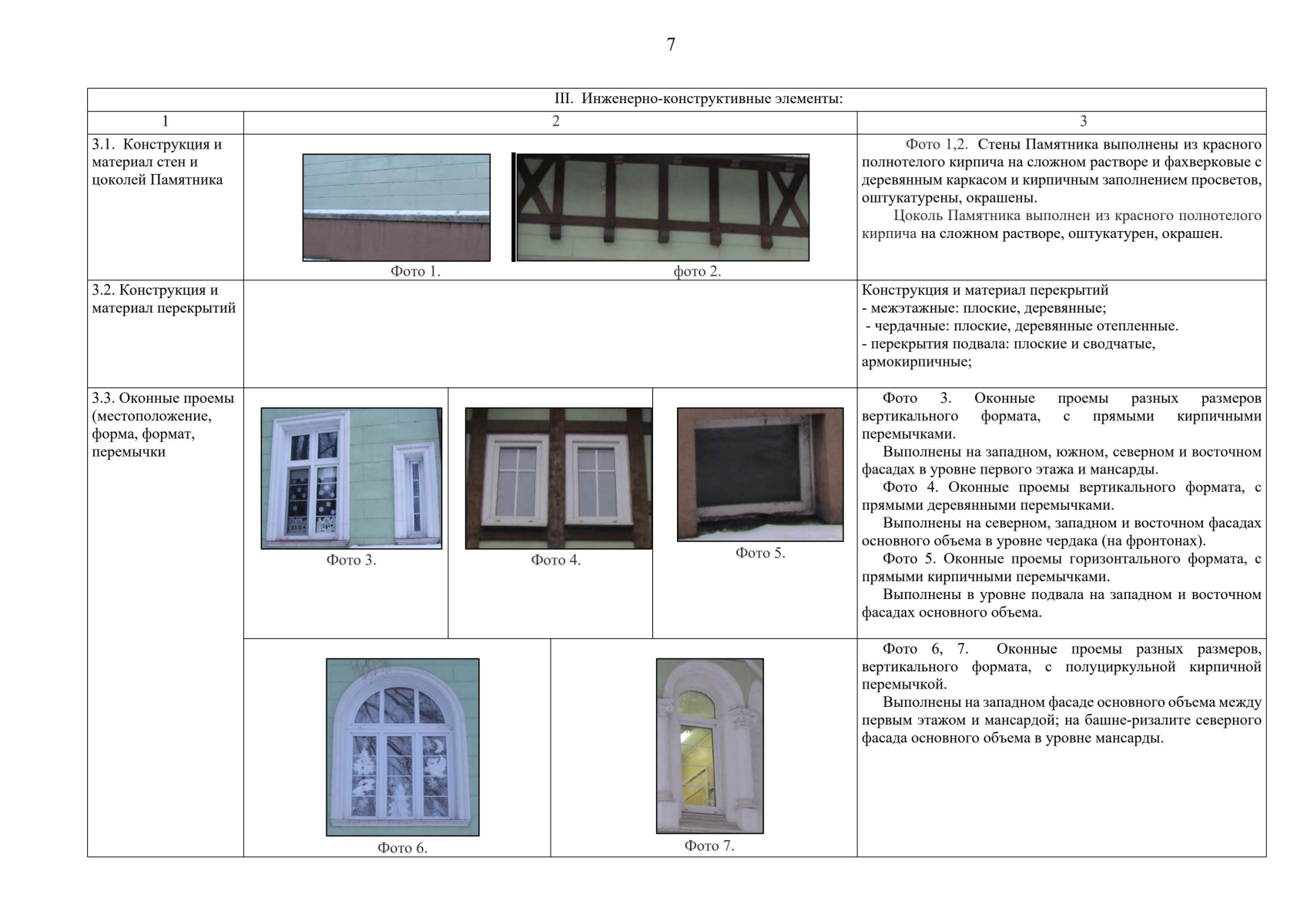The image size is (1307, 924).
Task: Open the Фото 1 plinth wall photo
Action: tap(396, 207)
